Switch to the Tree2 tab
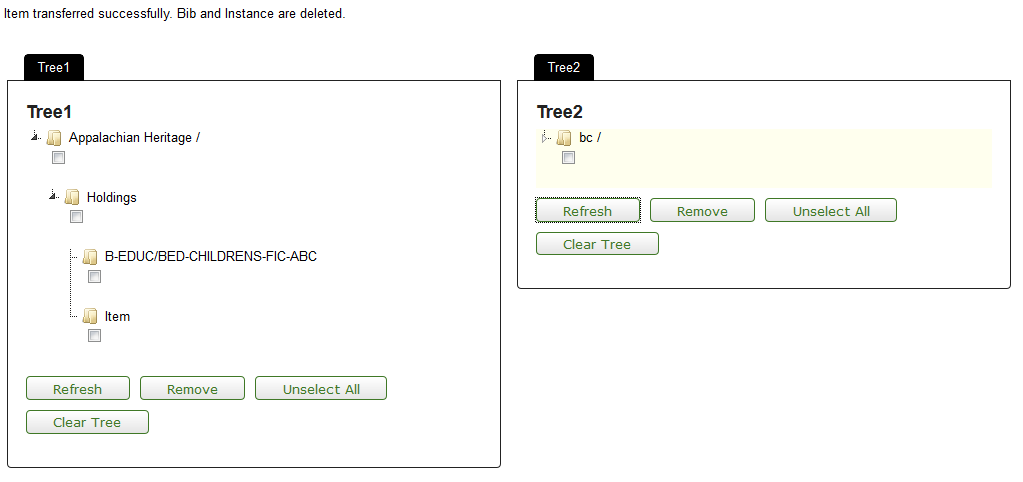Viewport: 1023px width, 482px height. click(564, 67)
